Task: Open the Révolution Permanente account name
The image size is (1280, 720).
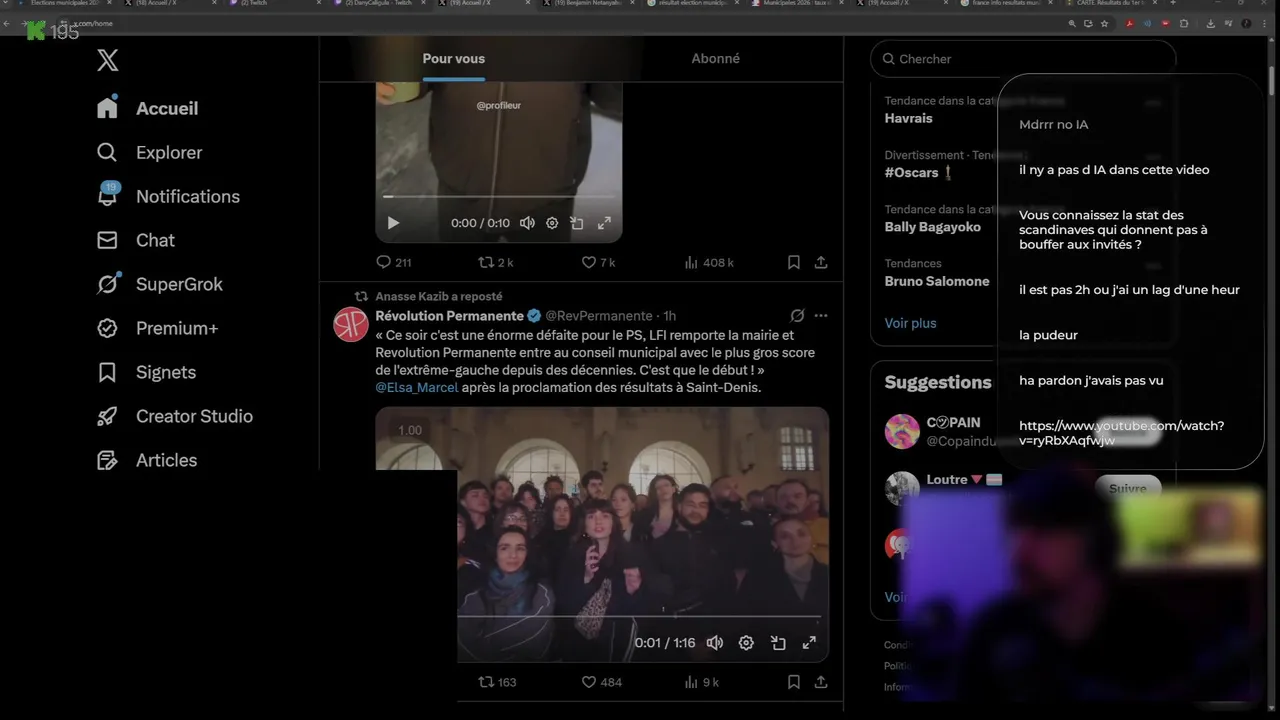Action: (450, 316)
